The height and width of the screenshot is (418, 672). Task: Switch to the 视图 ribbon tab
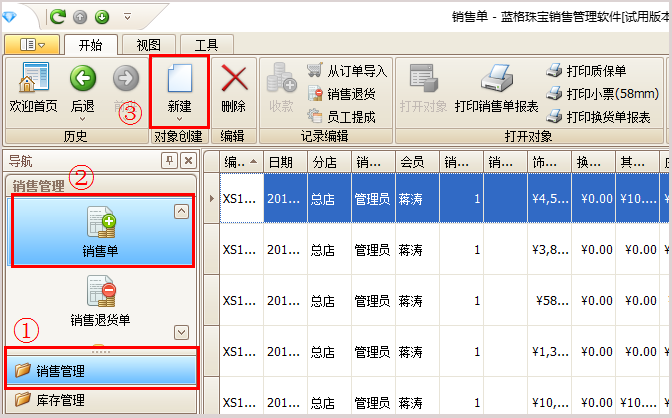click(x=149, y=45)
